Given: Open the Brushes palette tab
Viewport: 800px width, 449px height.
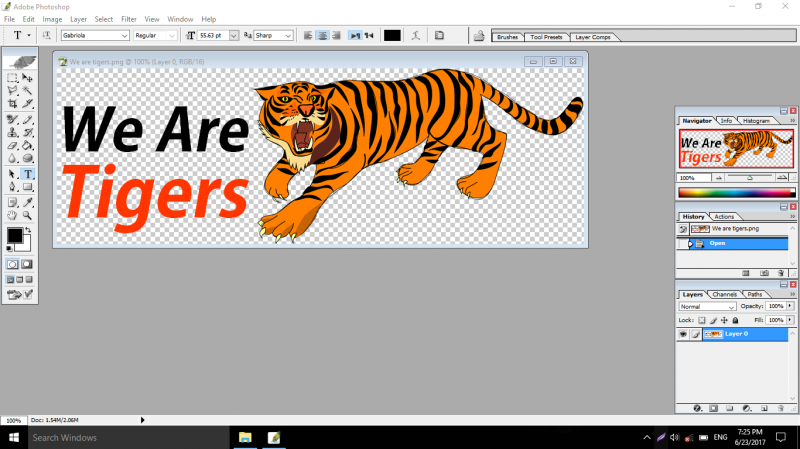Looking at the screenshot, I should coord(507,37).
